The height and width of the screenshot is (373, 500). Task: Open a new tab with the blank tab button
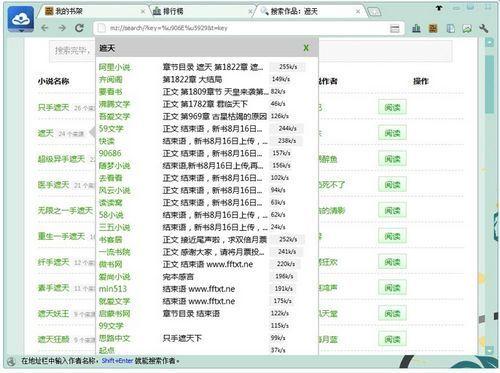pyautogui.click(x=374, y=12)
